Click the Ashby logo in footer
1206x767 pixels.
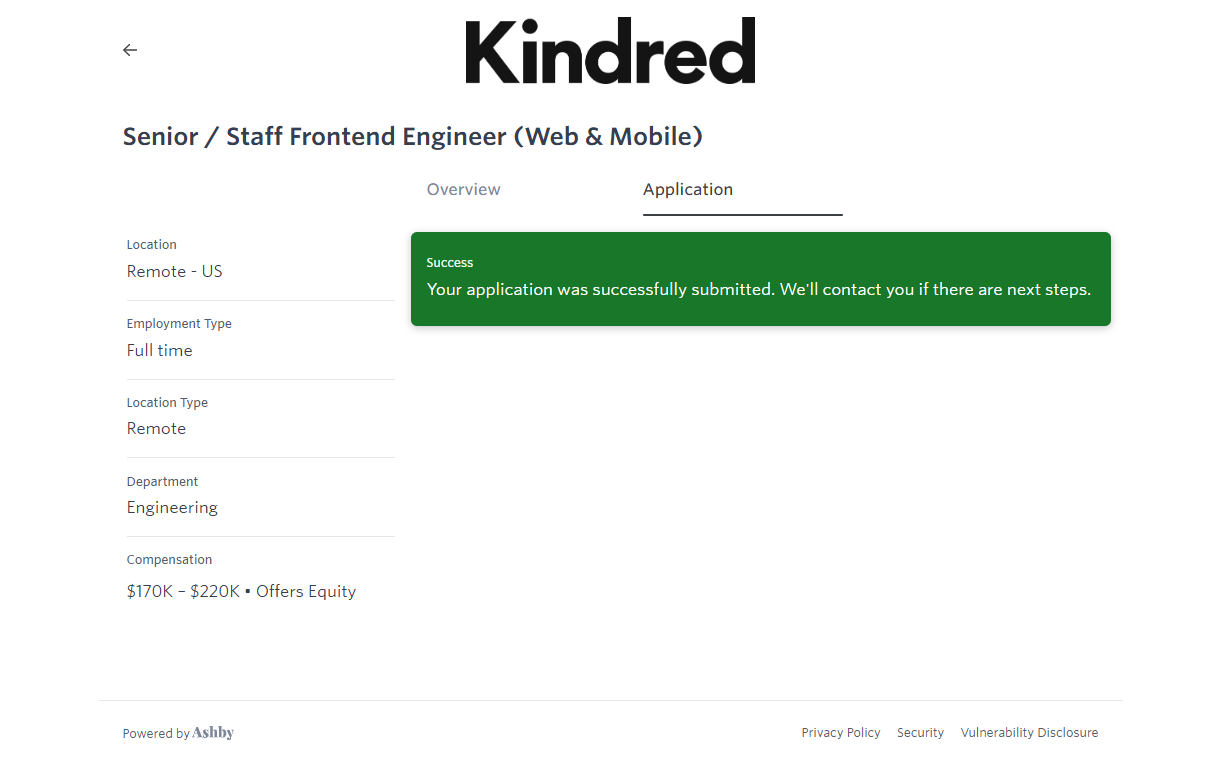[x=213, y=733]
